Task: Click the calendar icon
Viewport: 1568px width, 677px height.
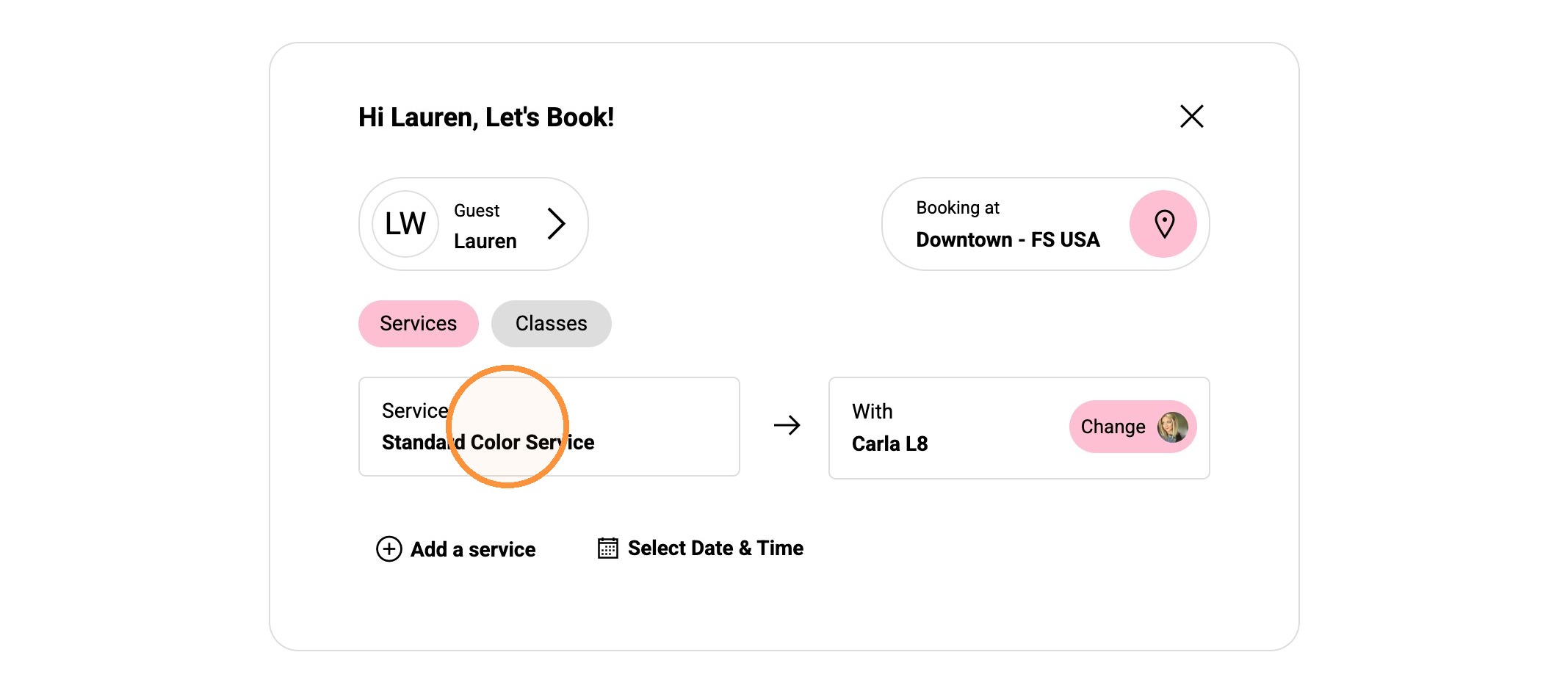Action: (x=608, y=548)
